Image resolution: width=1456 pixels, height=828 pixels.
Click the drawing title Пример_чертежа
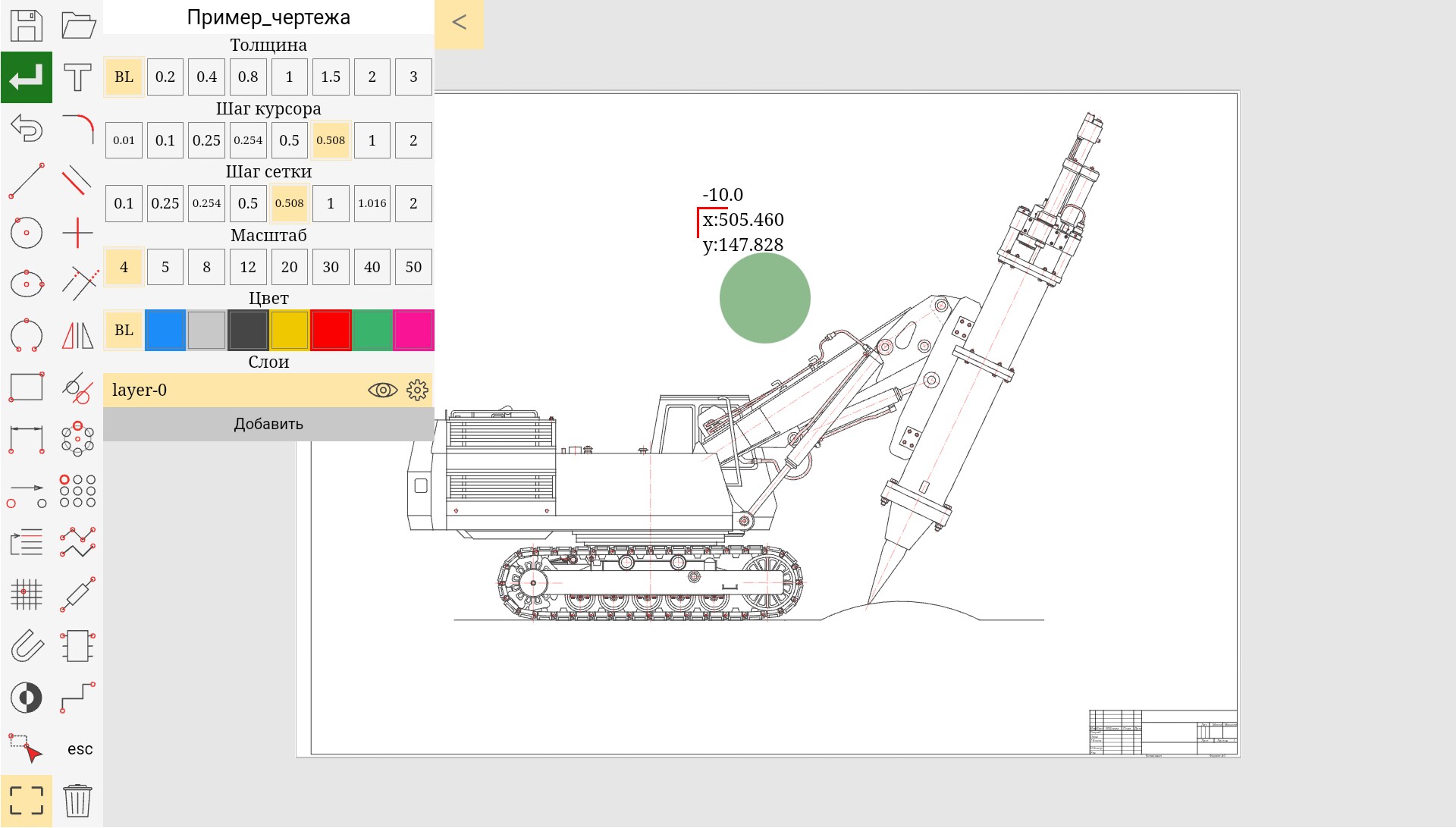point(268,17)
